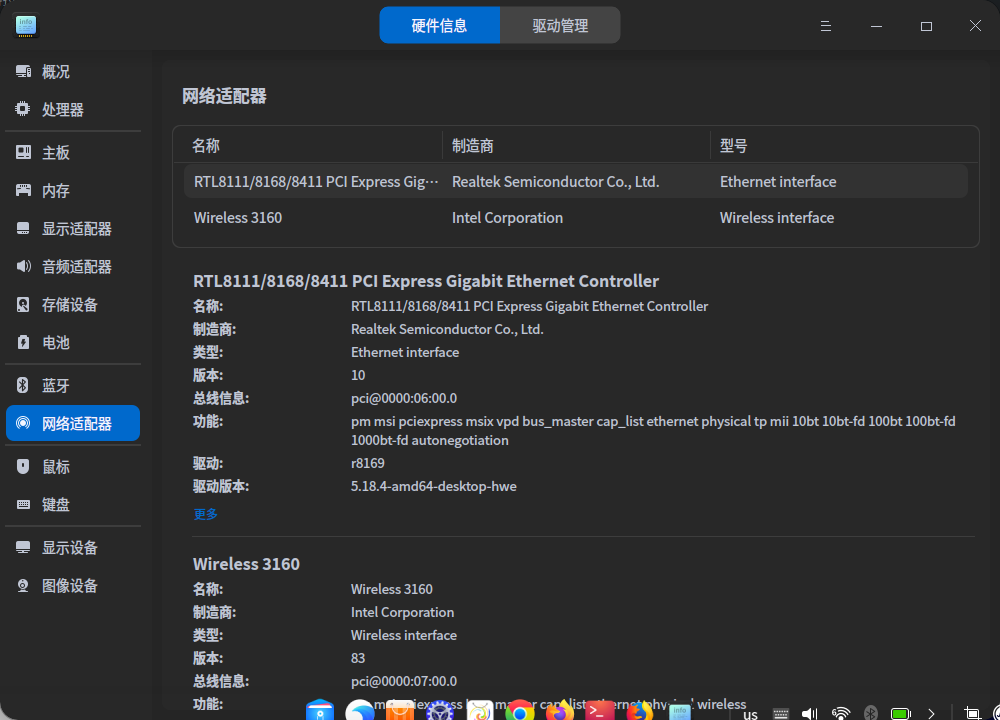Launch Chrome from the dock
Viewport: 1000px width, 720px height.
(519, 710)
